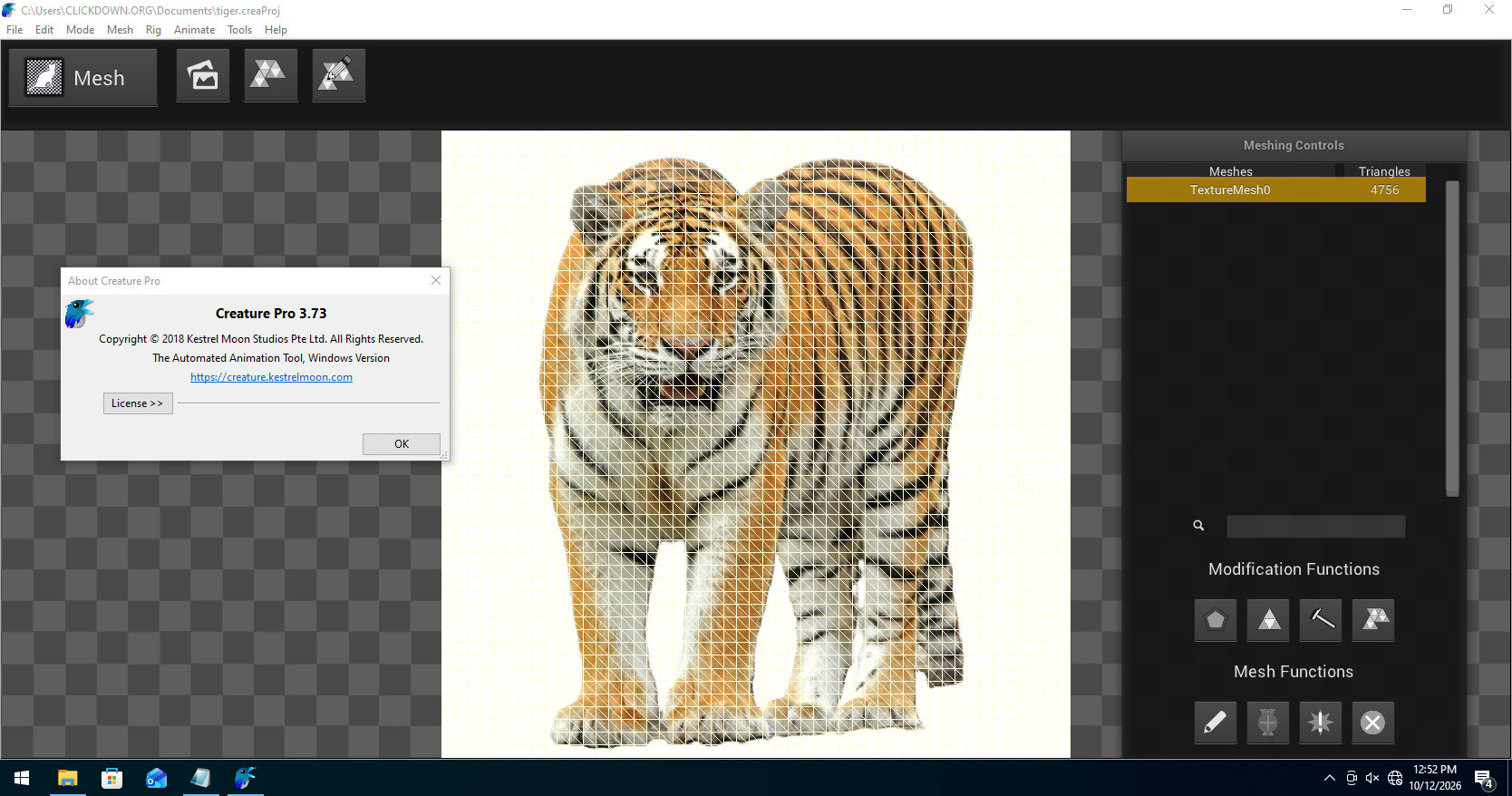Click the Creature Pro logo in About dialog

(x=80, y=314)
